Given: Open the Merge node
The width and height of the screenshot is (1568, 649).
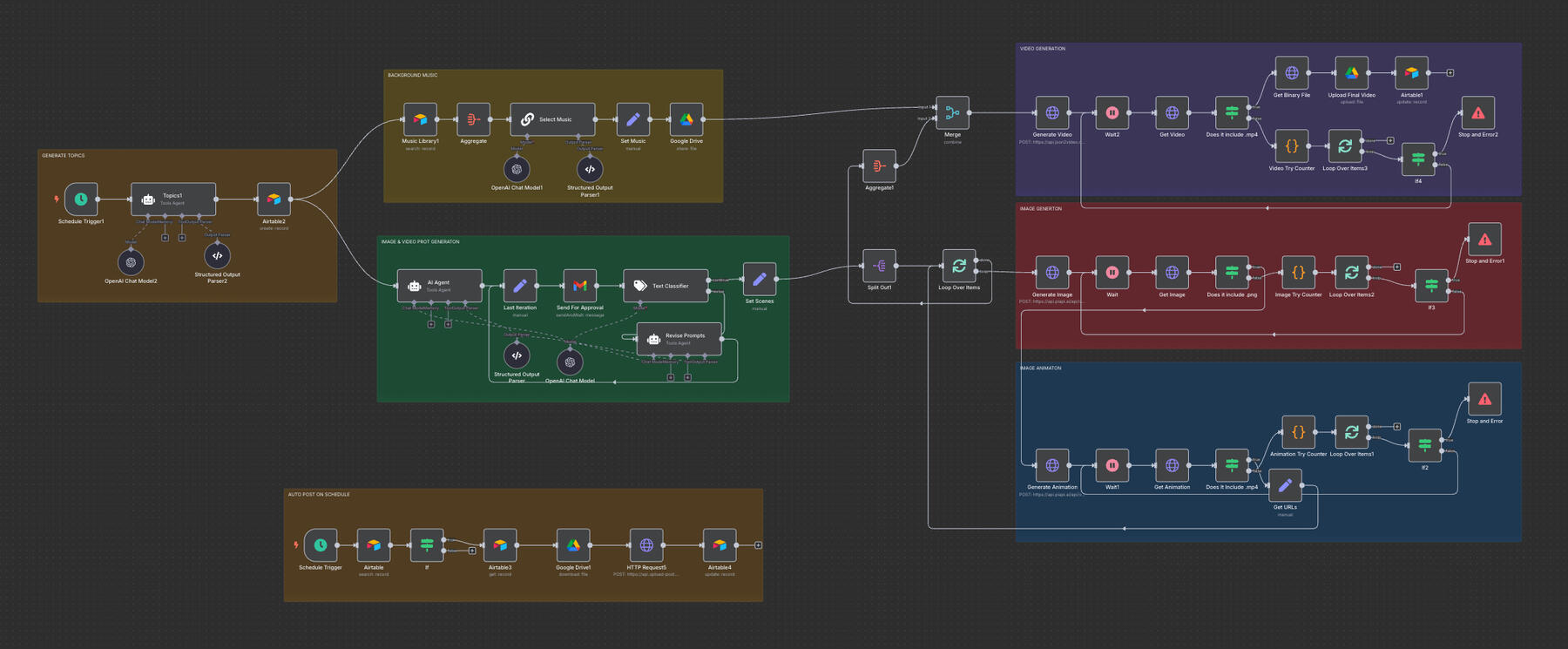Looking at the screenshot, I should click(x=952, y=112).
